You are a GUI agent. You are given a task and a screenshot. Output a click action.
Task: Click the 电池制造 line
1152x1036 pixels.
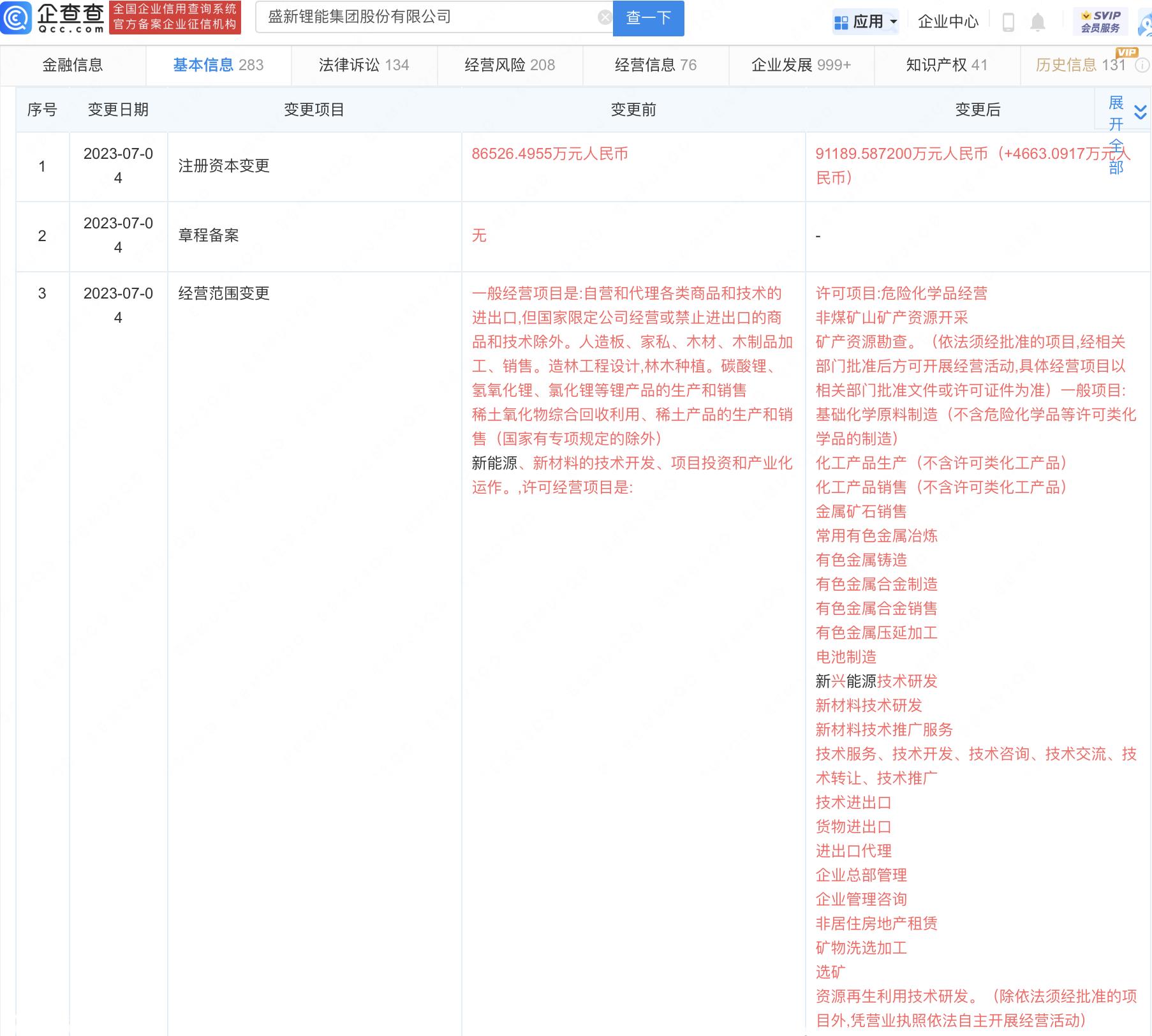tap(846, 657)
